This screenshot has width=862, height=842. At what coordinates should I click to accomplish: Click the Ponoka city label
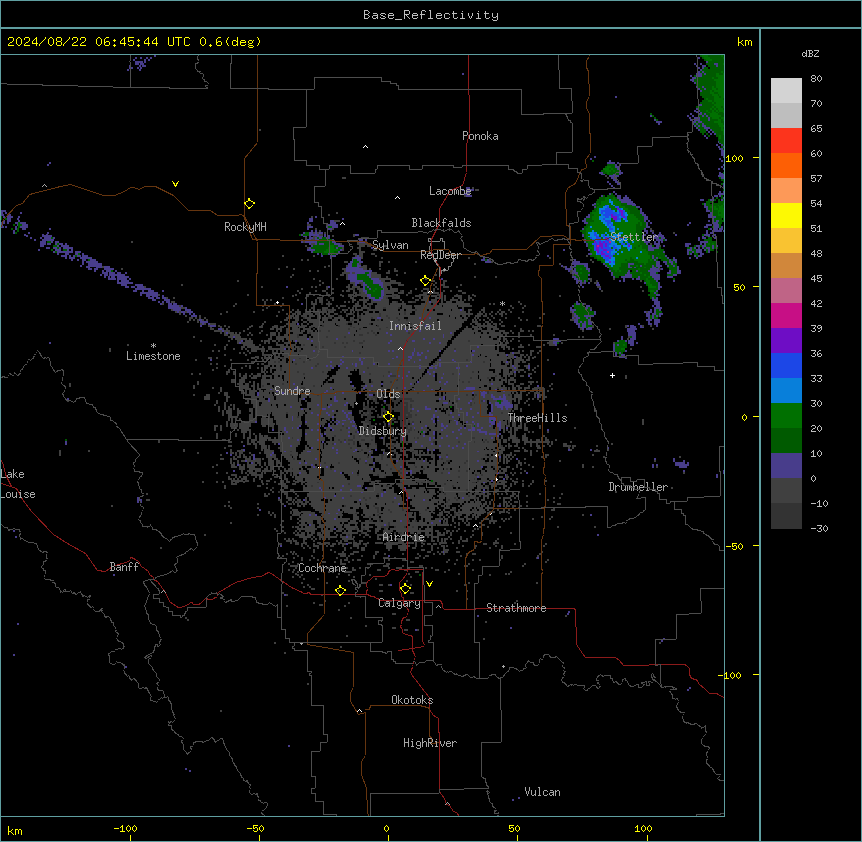coord(480,136)
